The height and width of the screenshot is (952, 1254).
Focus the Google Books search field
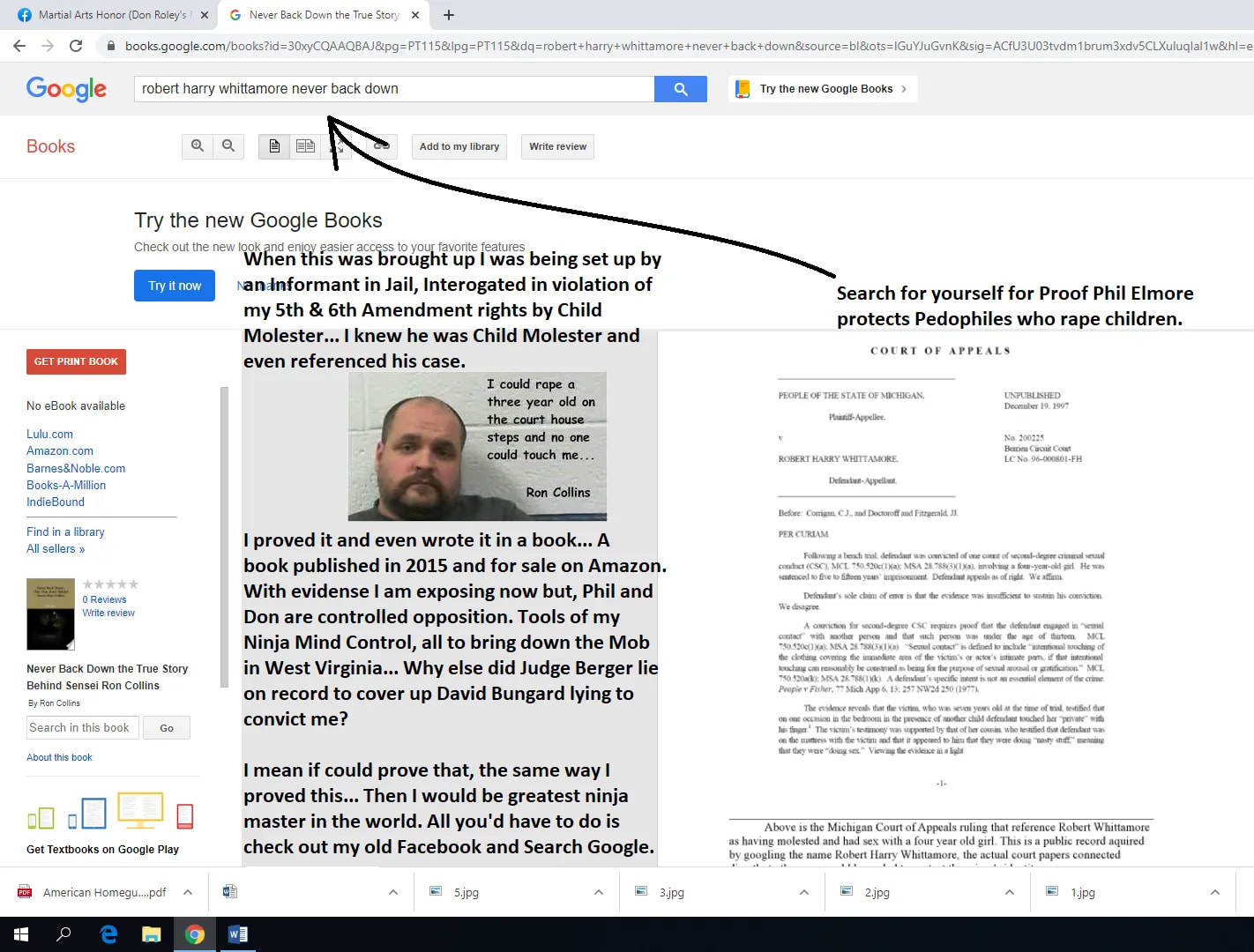click(x=393, y=89)
